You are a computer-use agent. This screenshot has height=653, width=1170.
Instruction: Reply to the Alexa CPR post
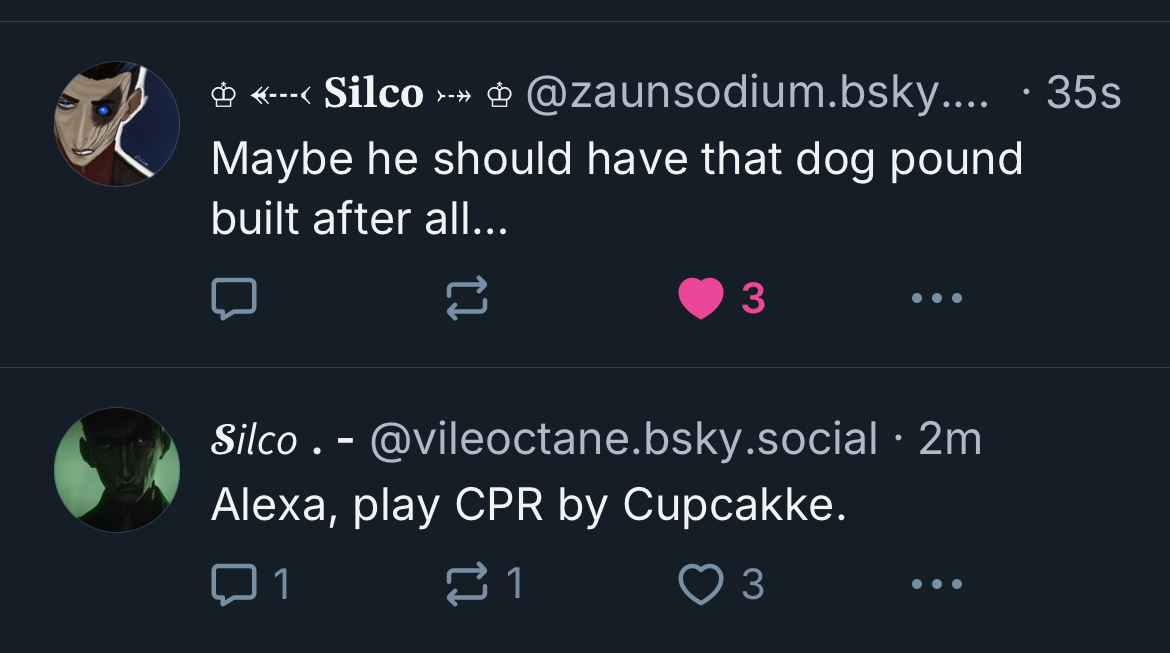(234, 584)
